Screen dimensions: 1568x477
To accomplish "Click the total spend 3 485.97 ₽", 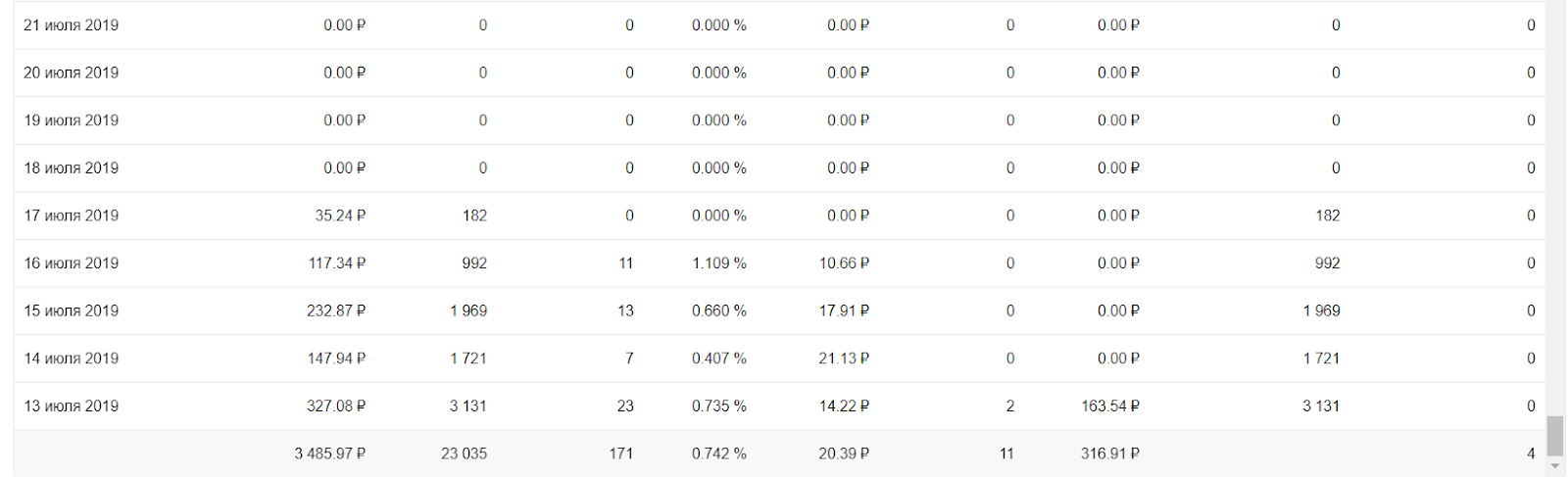I will click(x=330, y=453).
